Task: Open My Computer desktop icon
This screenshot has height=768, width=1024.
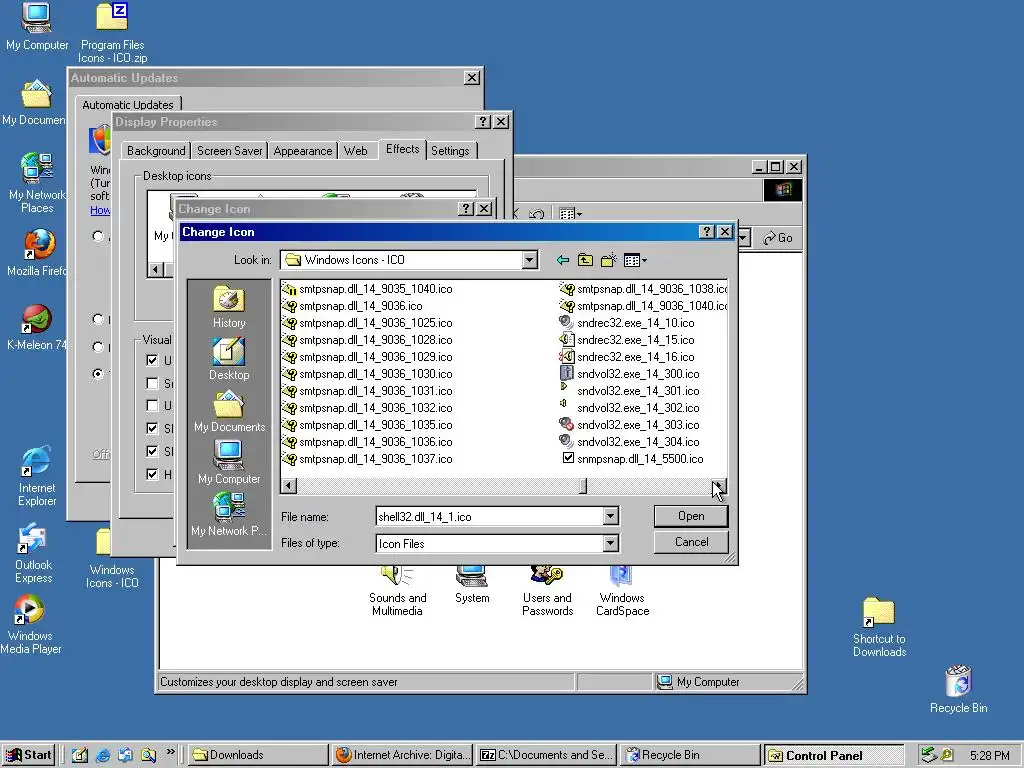Action: (x=37, y=26)
